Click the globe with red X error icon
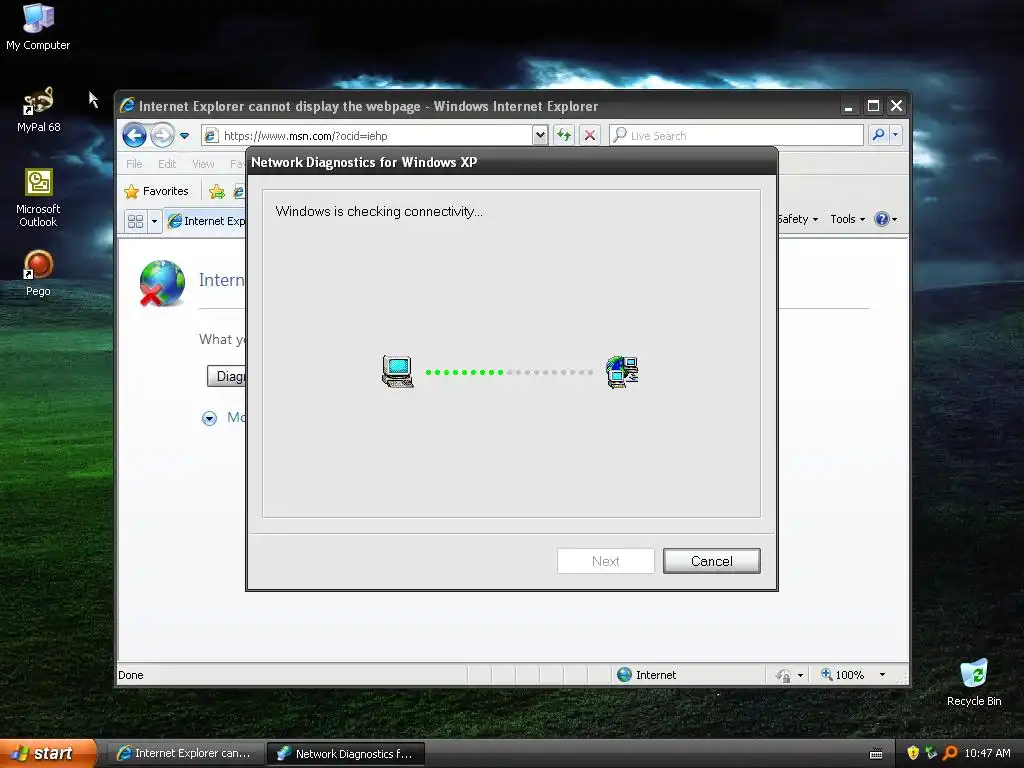This screenshot has height=768, width=1024. (x=162, y=283)
